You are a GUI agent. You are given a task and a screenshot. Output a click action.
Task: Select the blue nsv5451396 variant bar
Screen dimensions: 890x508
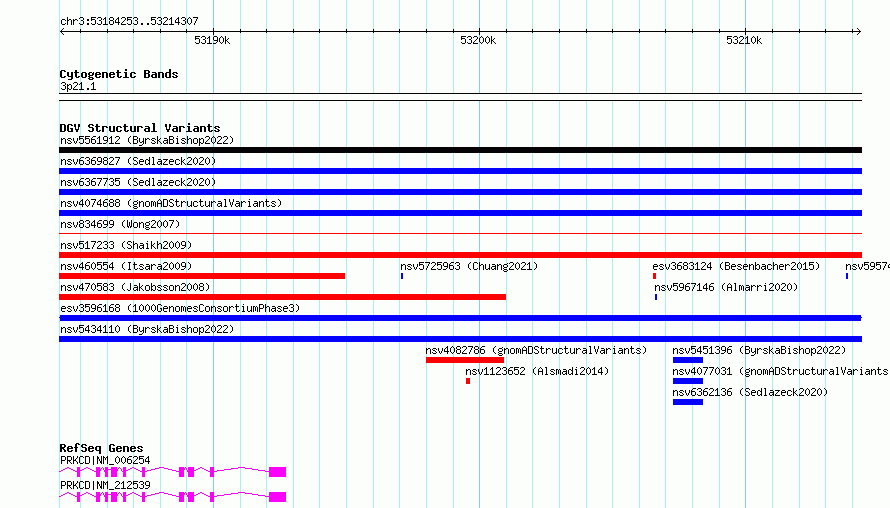pos(688,360)
